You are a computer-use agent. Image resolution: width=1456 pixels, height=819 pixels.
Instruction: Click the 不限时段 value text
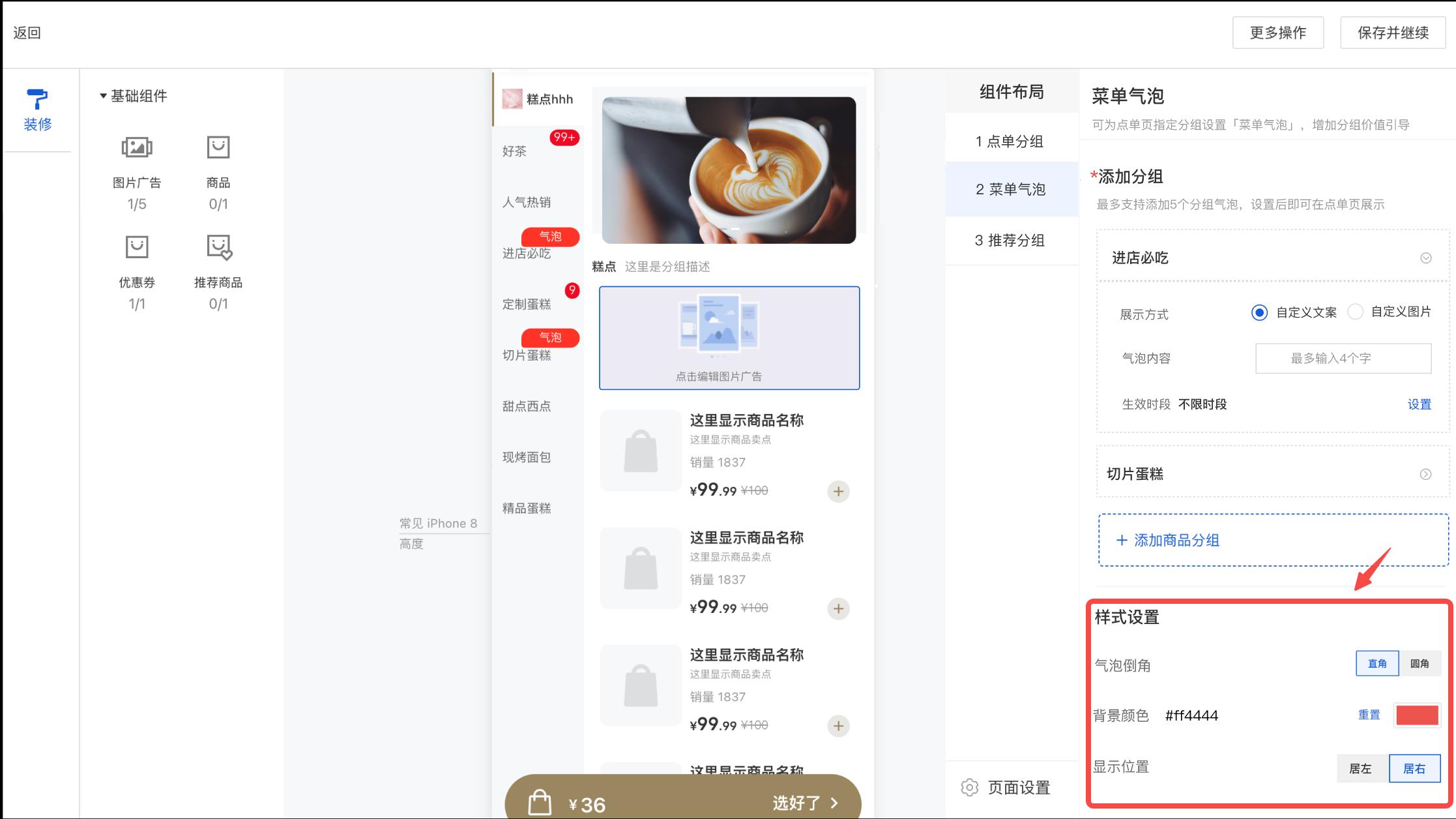[x=1202, y=404]
